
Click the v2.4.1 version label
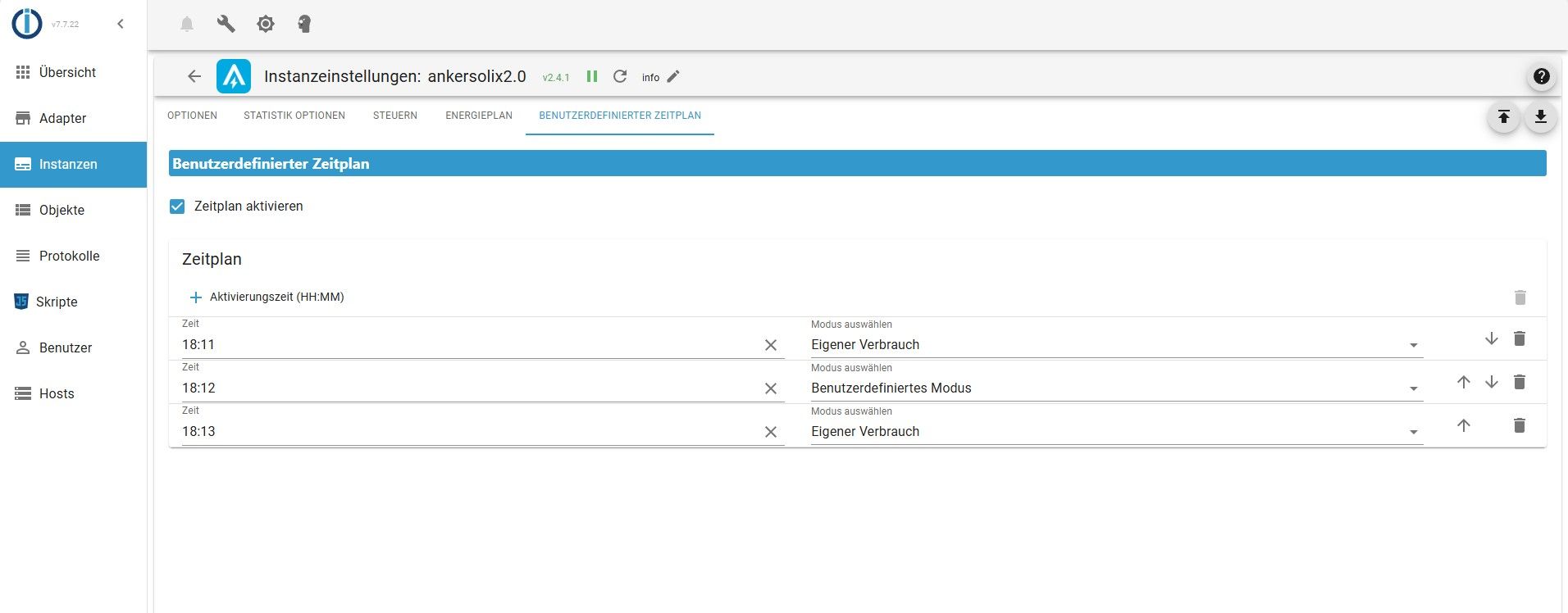[556, 78]
